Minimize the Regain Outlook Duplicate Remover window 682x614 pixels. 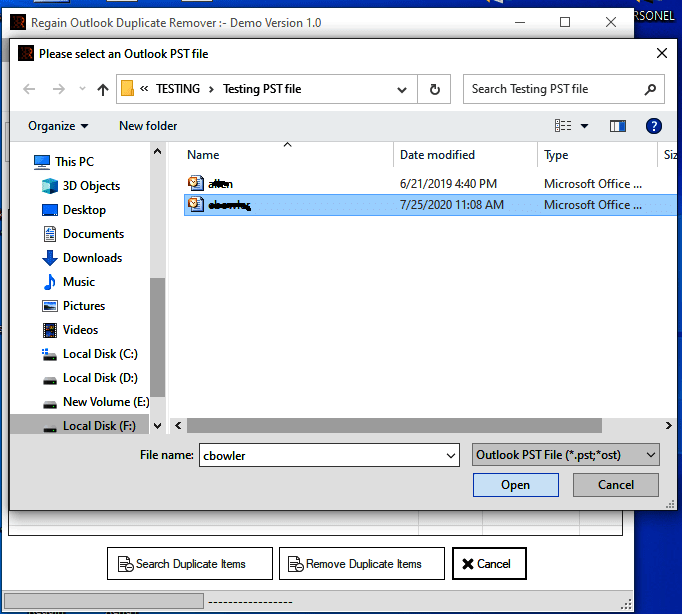(520, 22)
